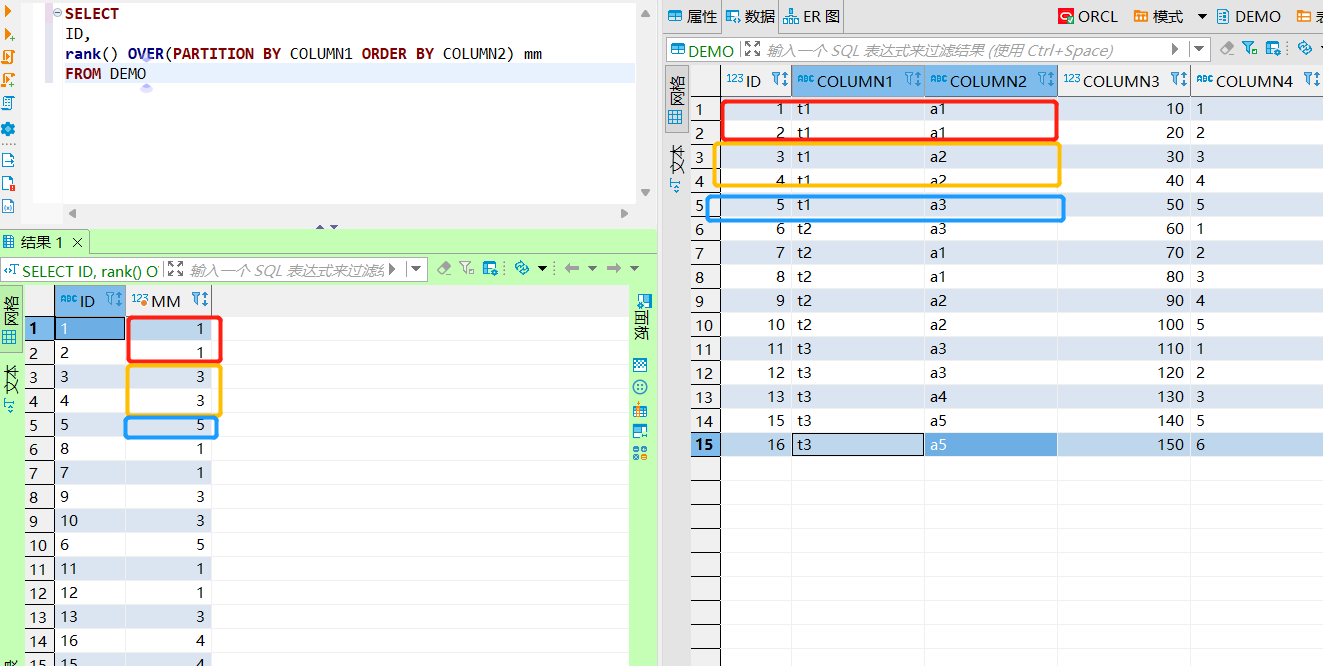1323x666 pixels.
Task: Maximize the results panel view
Action: (x=175, y=268)
